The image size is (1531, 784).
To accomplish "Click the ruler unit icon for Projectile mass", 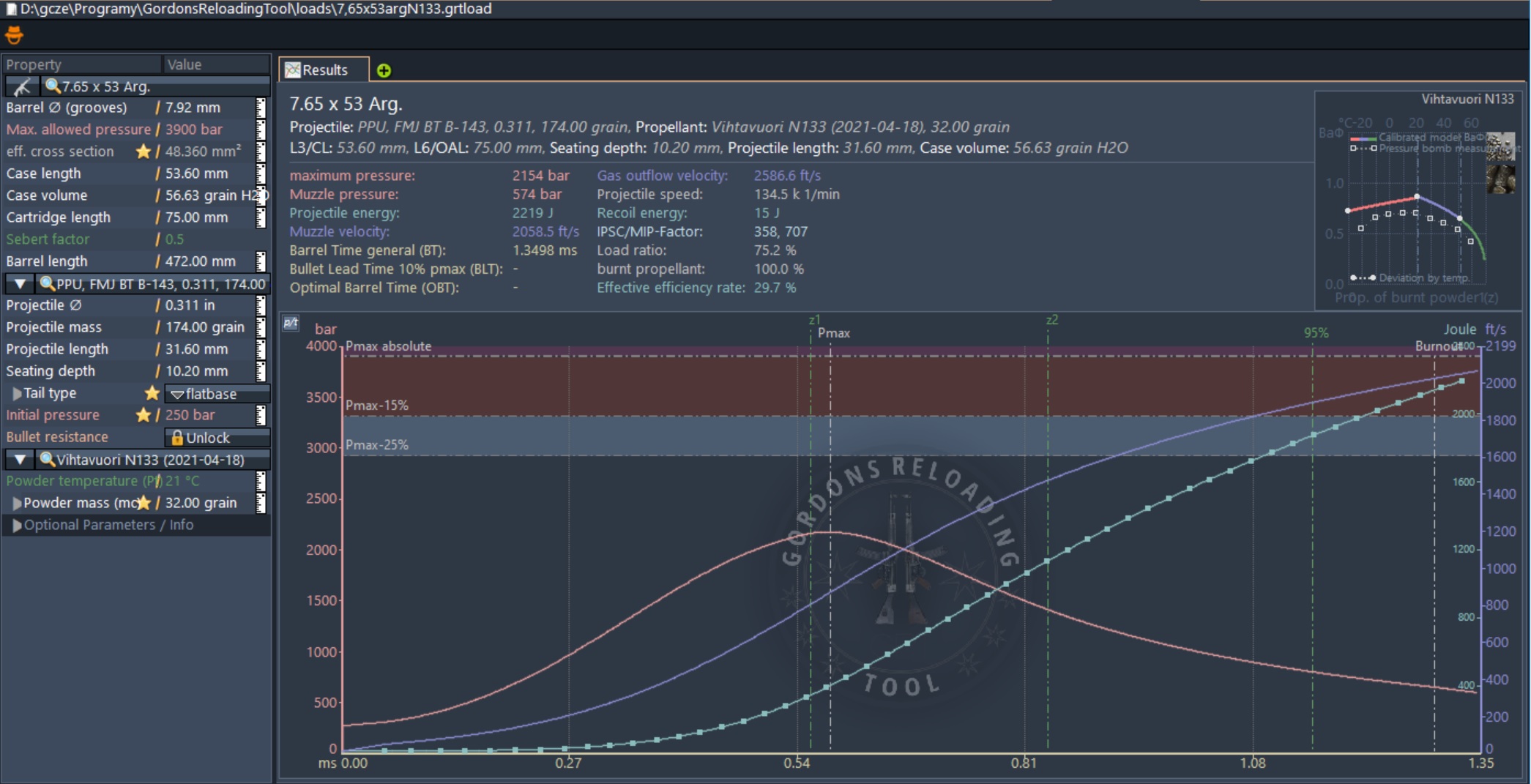I will (x=261, y=327).
